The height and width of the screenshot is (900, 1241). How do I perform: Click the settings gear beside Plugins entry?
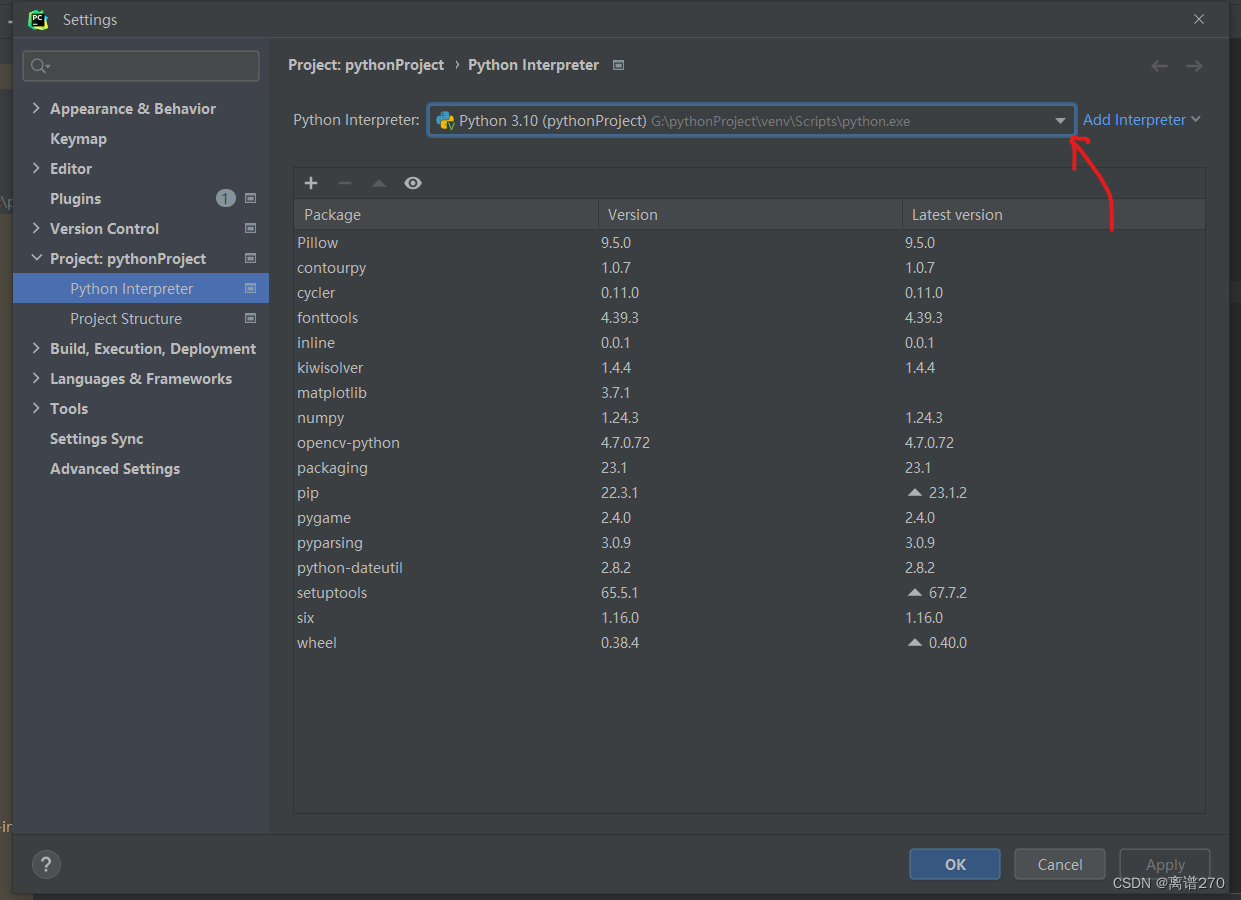[x=250, y=198]
